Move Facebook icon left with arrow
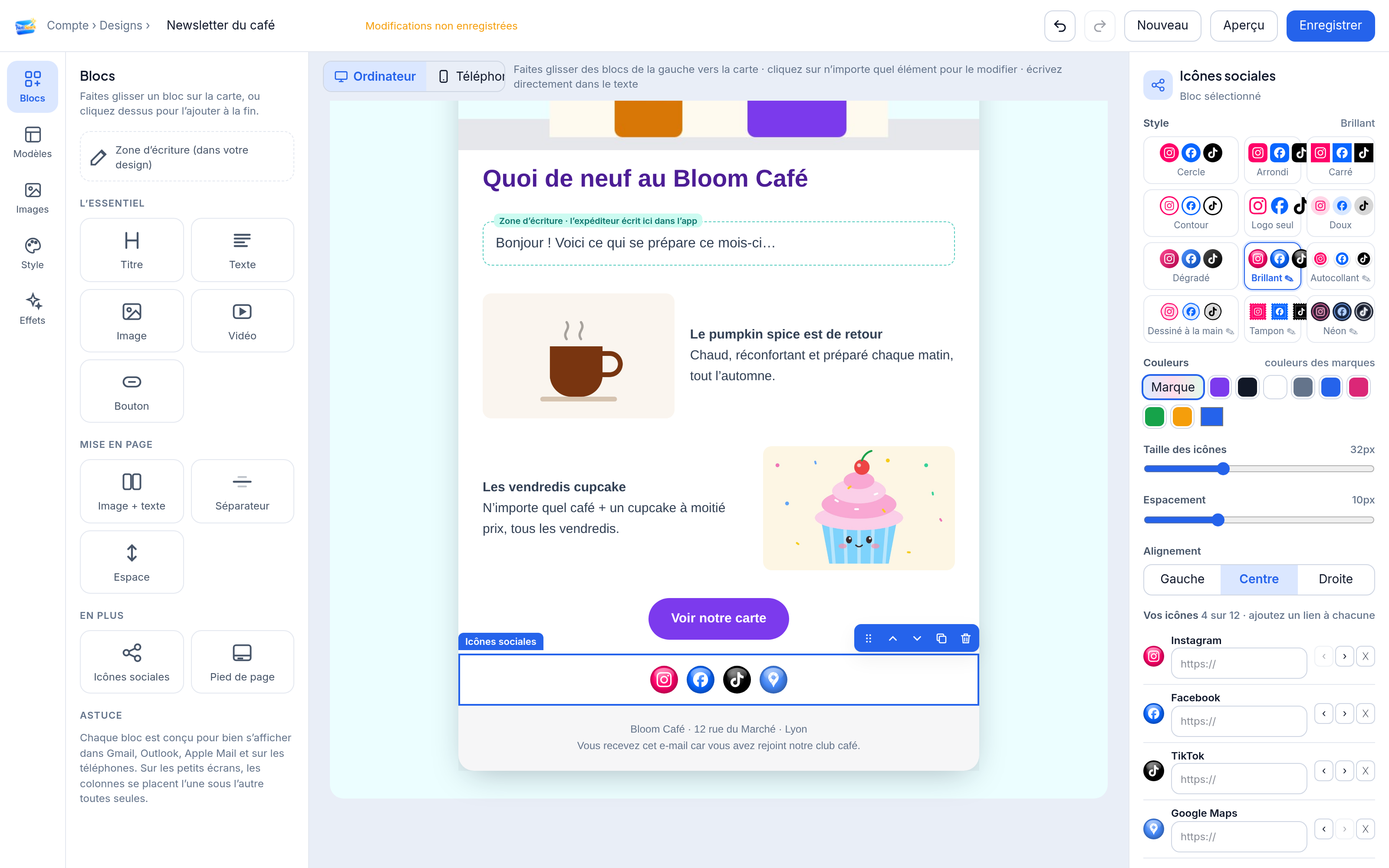1389x868 pixels. 1323,713
